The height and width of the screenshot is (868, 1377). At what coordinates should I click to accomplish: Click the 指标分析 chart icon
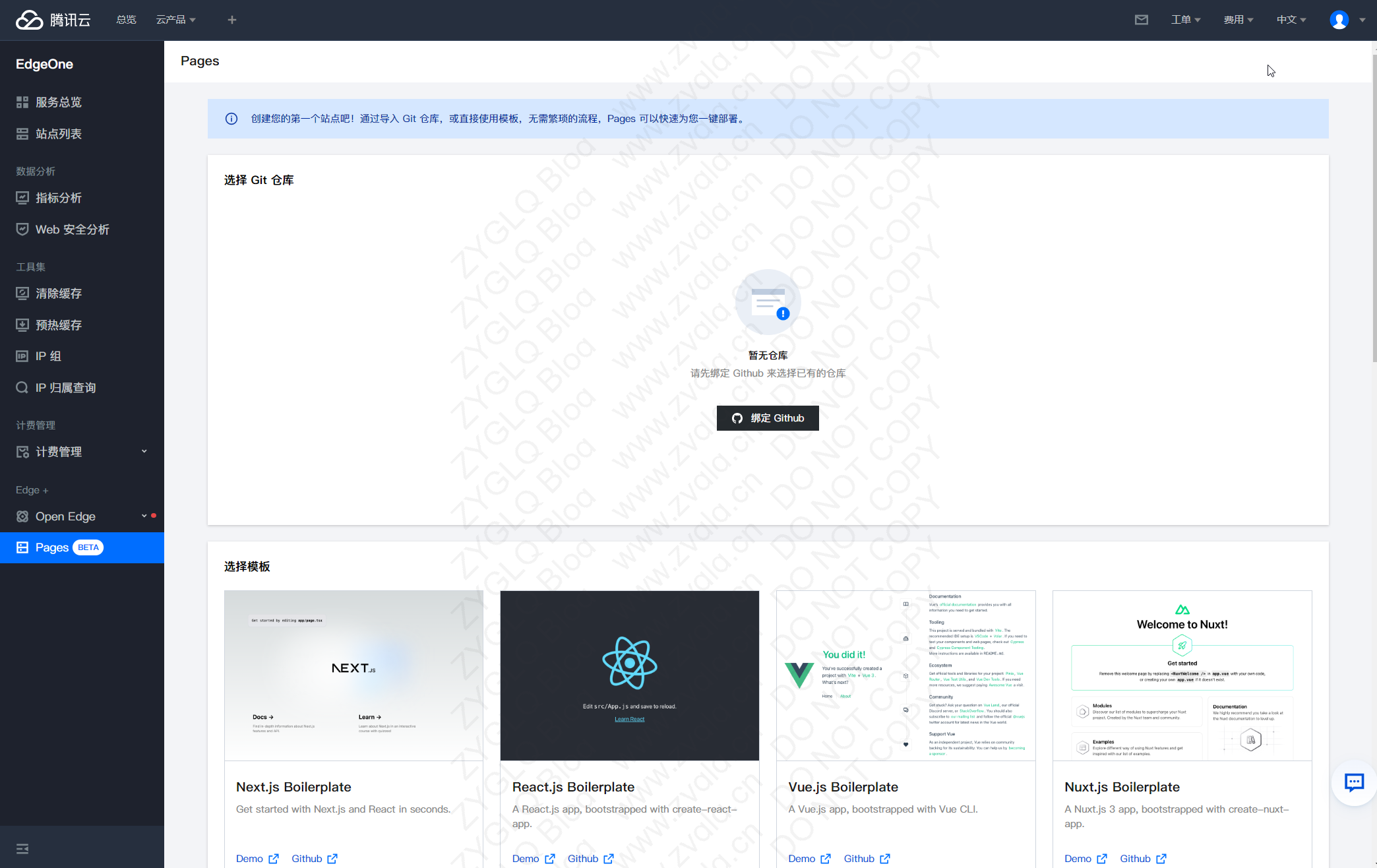click(x=22, y=198)
